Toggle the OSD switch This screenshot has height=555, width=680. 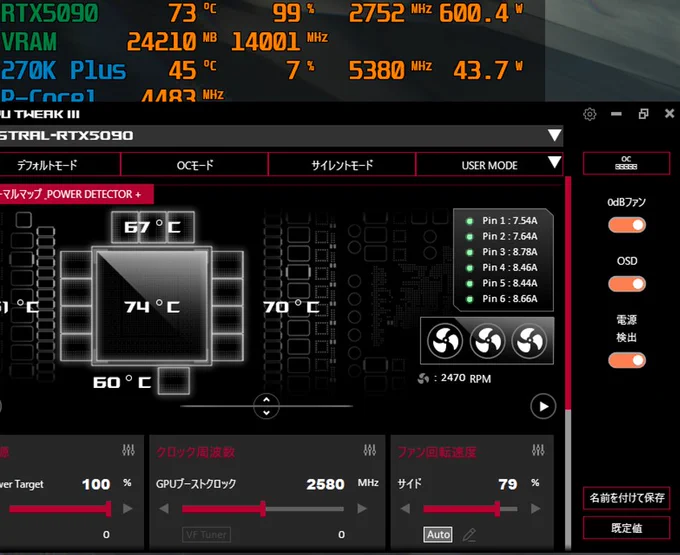coord(627,284)
